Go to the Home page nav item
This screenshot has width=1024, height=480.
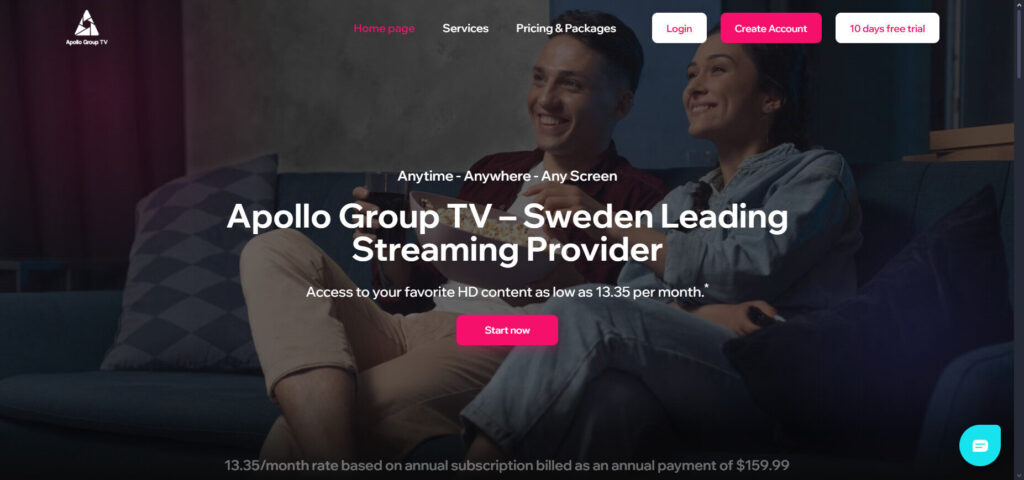click(384, 28)
